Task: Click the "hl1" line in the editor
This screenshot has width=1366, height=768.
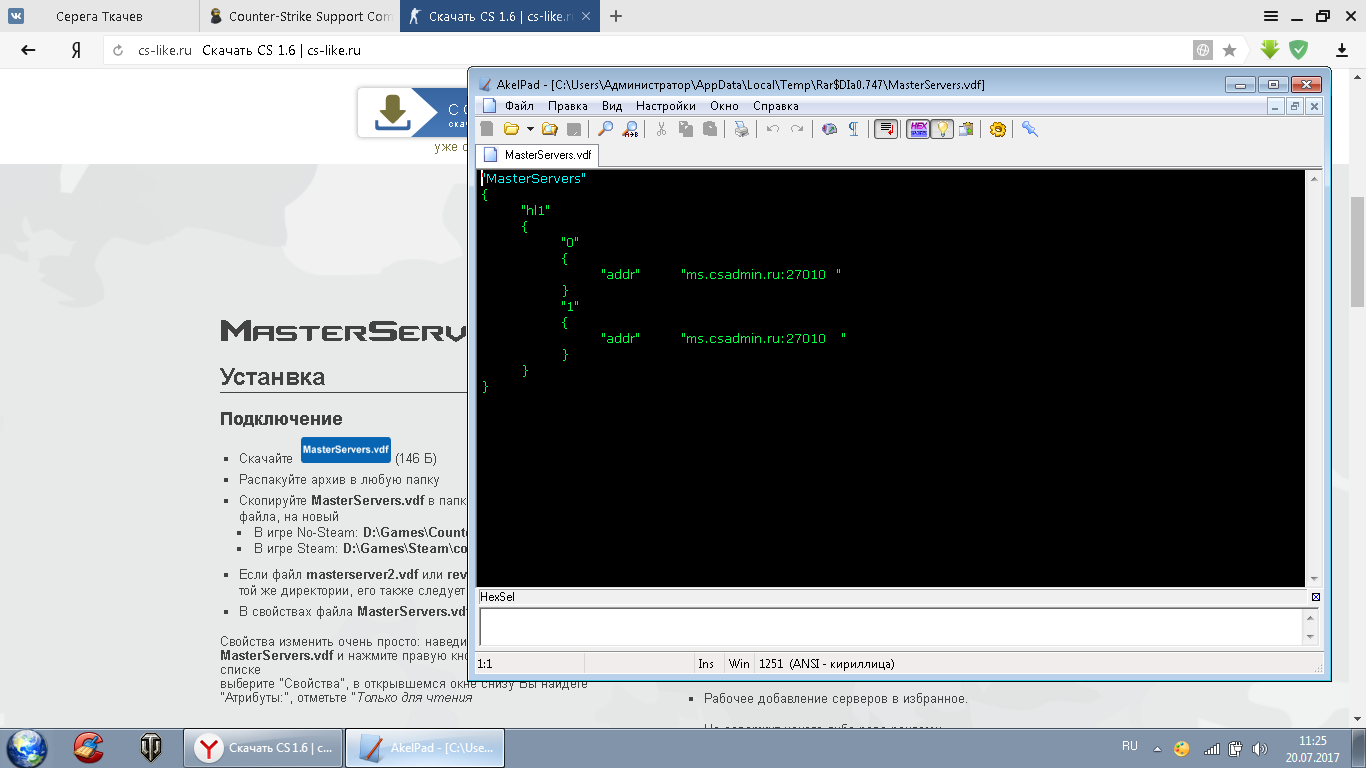Action: click(535, 210)
